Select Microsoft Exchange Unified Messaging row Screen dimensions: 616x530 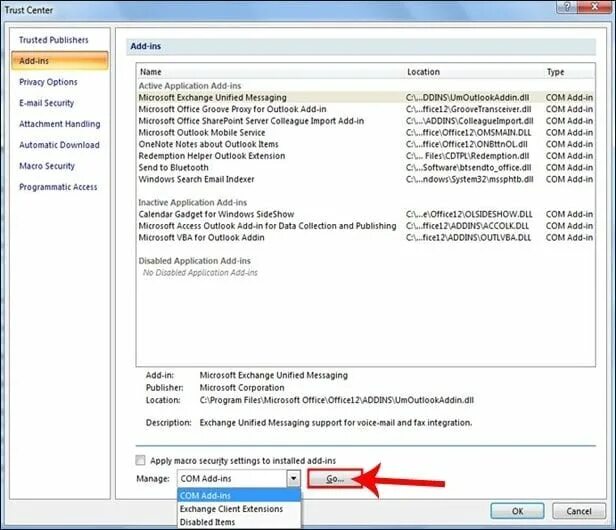click(x=365, y=97)
